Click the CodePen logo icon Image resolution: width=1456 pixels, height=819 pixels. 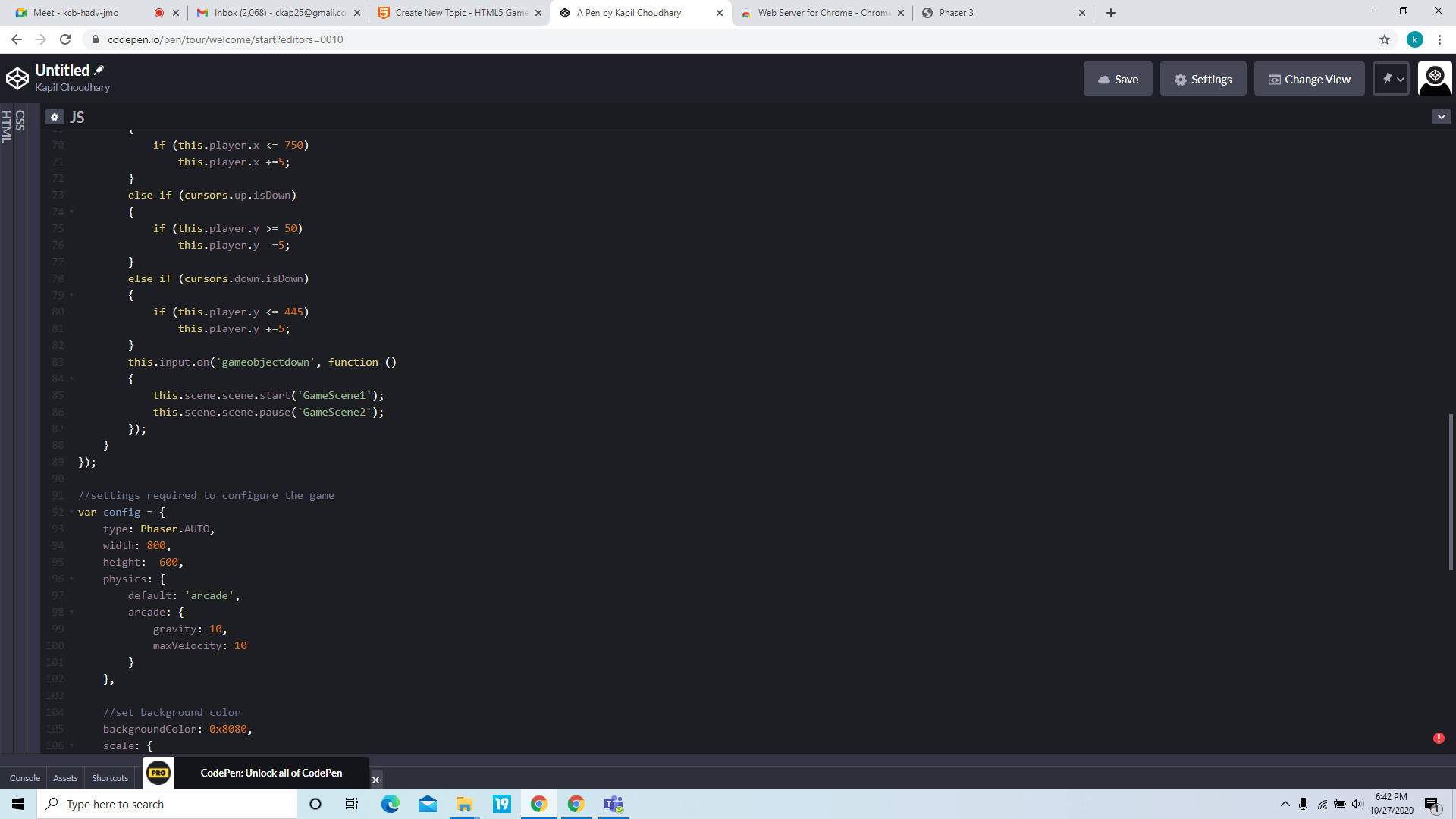pyautogui.click(x=17, y=78)
